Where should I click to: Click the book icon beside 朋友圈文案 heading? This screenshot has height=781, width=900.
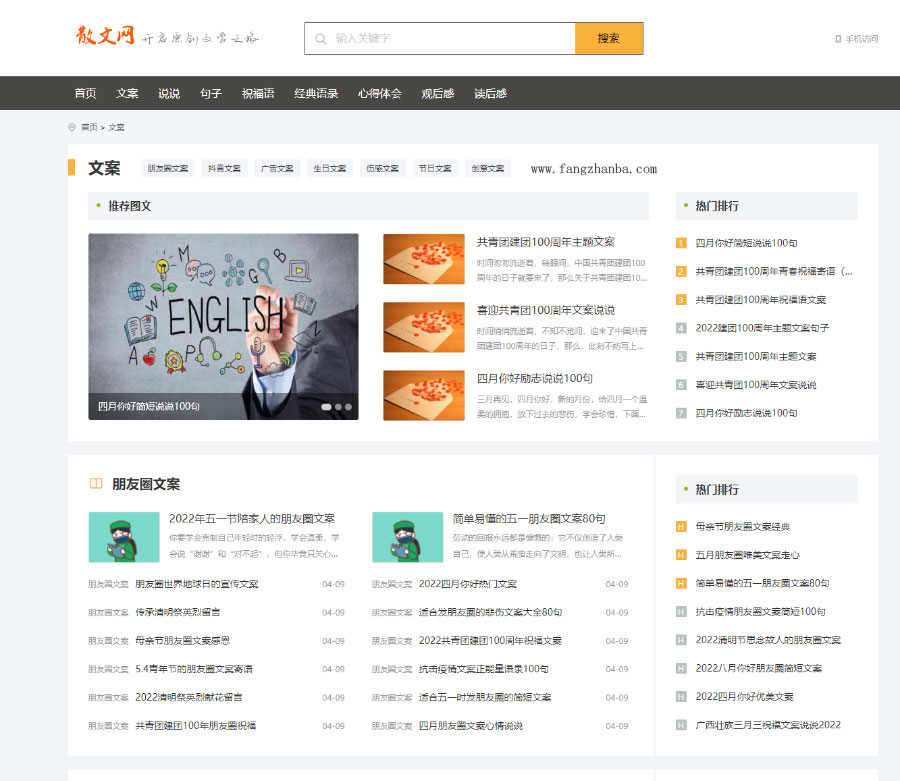(x=96, y=484)
